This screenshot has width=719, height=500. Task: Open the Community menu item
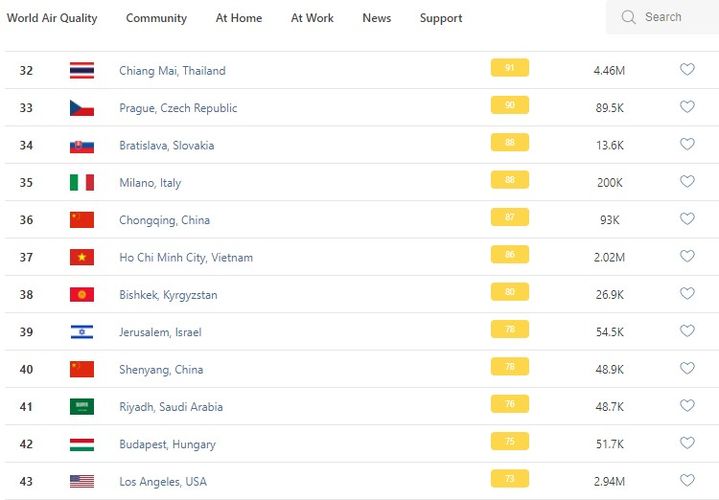pos(156,18)
